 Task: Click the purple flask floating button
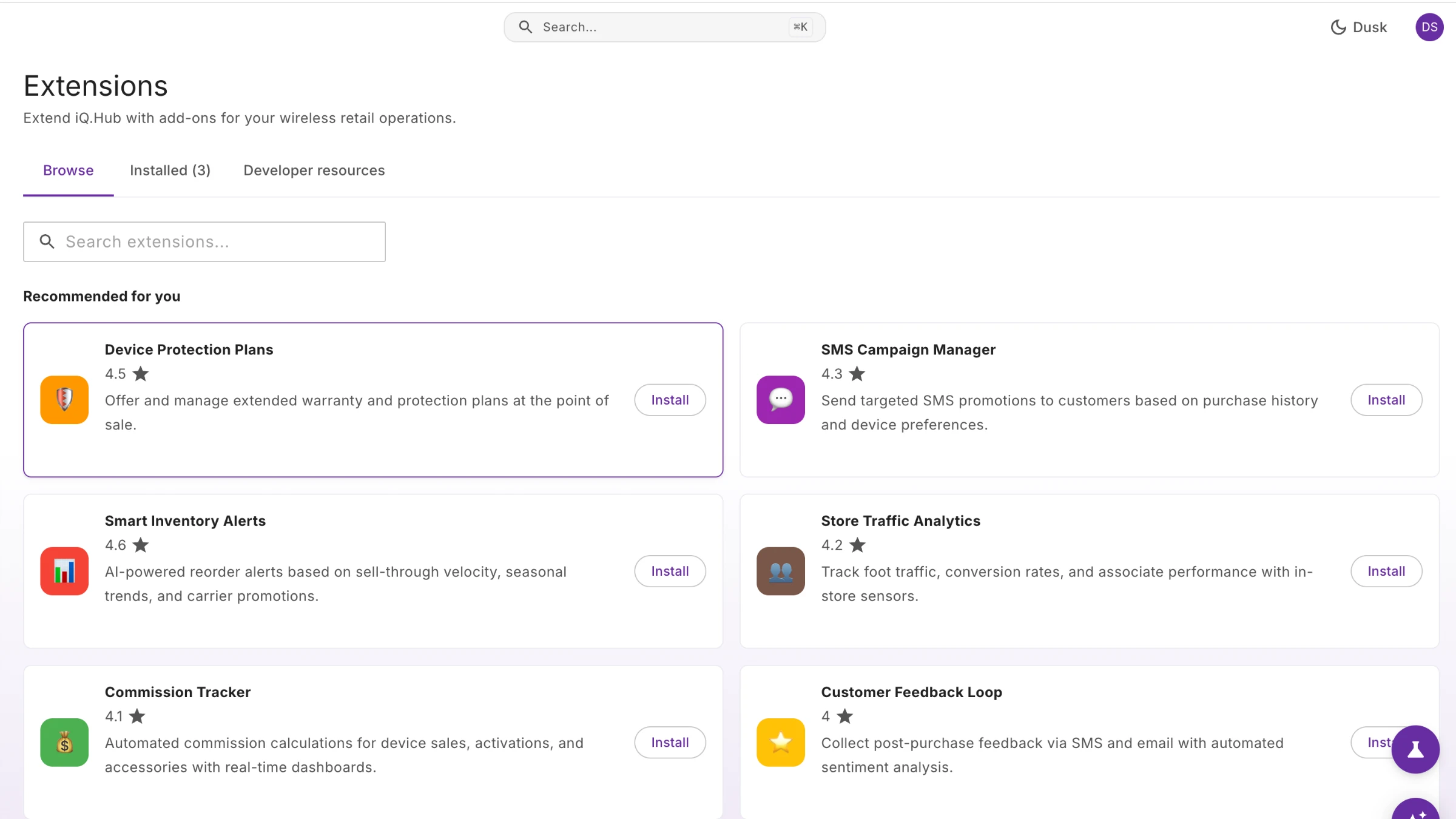click(x=1415, y=749)
